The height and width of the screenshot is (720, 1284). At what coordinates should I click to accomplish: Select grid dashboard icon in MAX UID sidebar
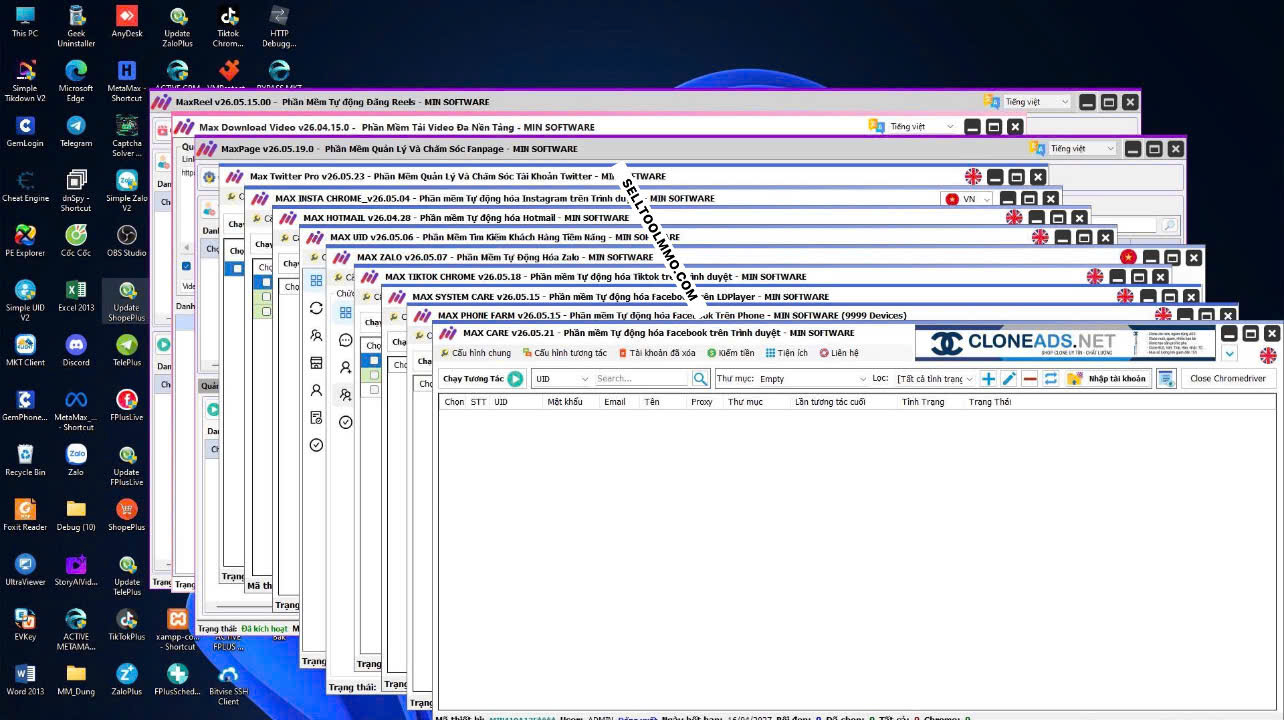tap(316, 281)
